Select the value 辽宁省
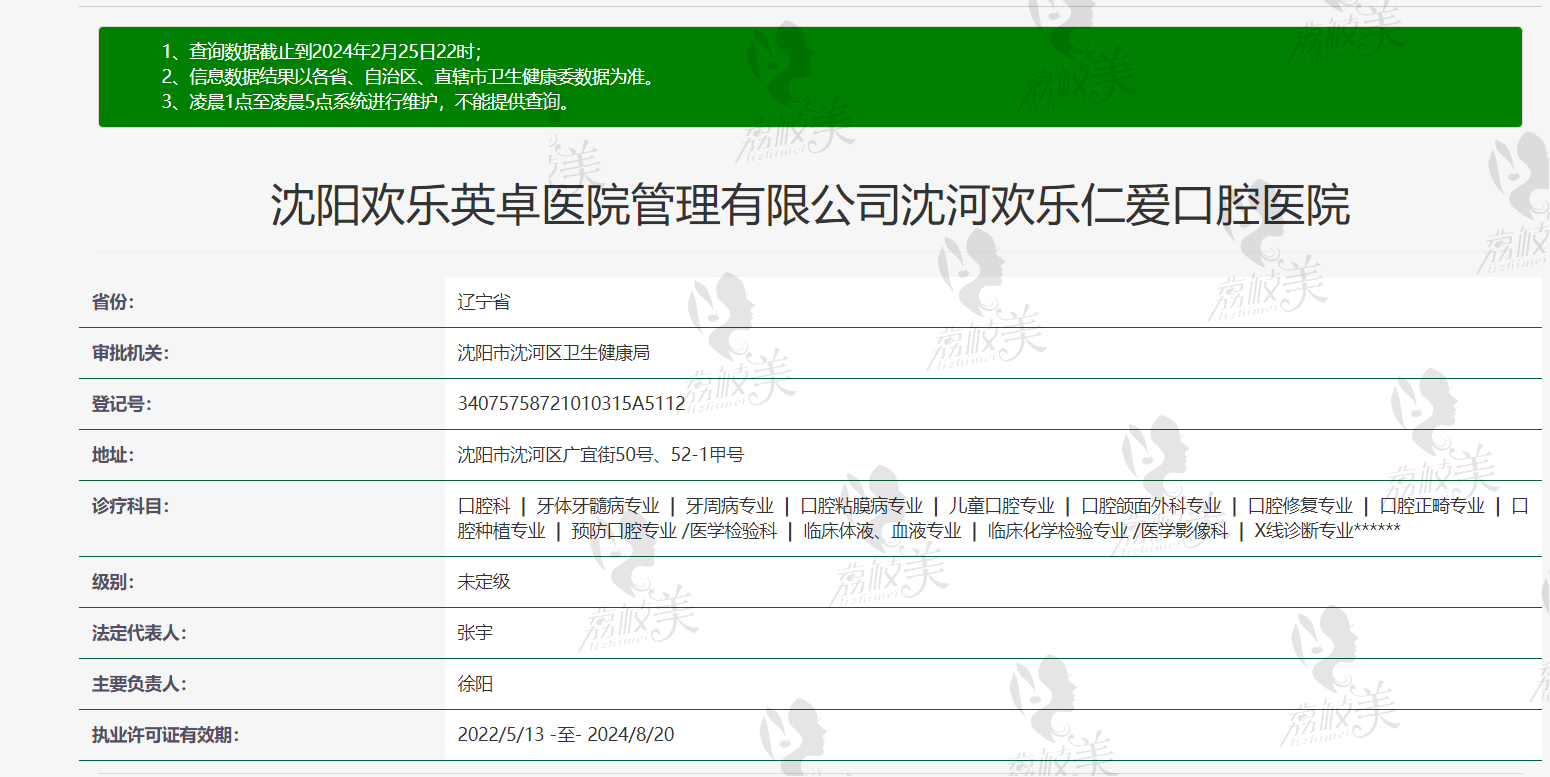 coord(484,302)
